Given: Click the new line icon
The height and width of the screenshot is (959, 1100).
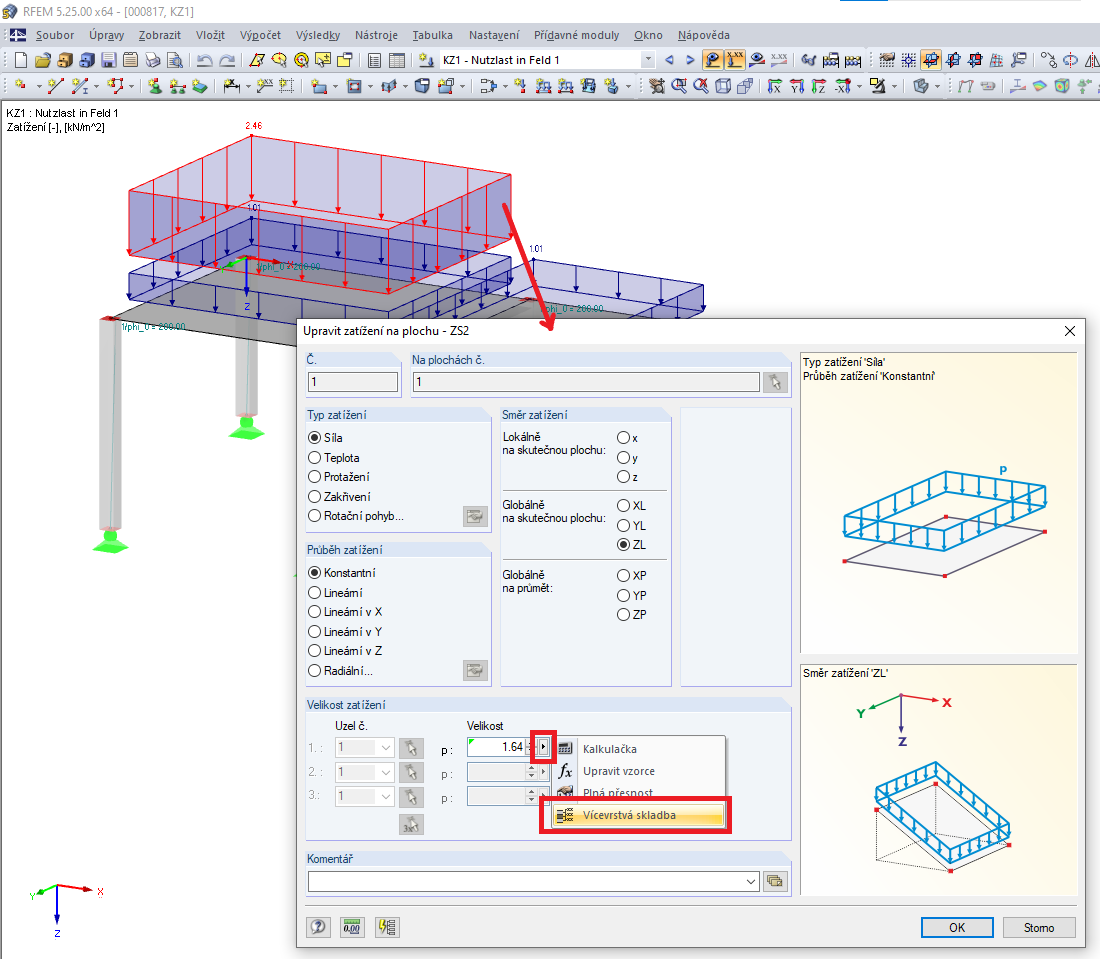Looking at the screenshot, I should [55, 86].
